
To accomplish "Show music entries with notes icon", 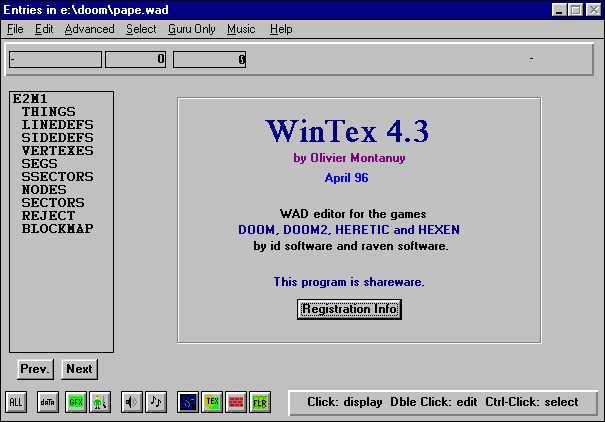I will 156,402.
